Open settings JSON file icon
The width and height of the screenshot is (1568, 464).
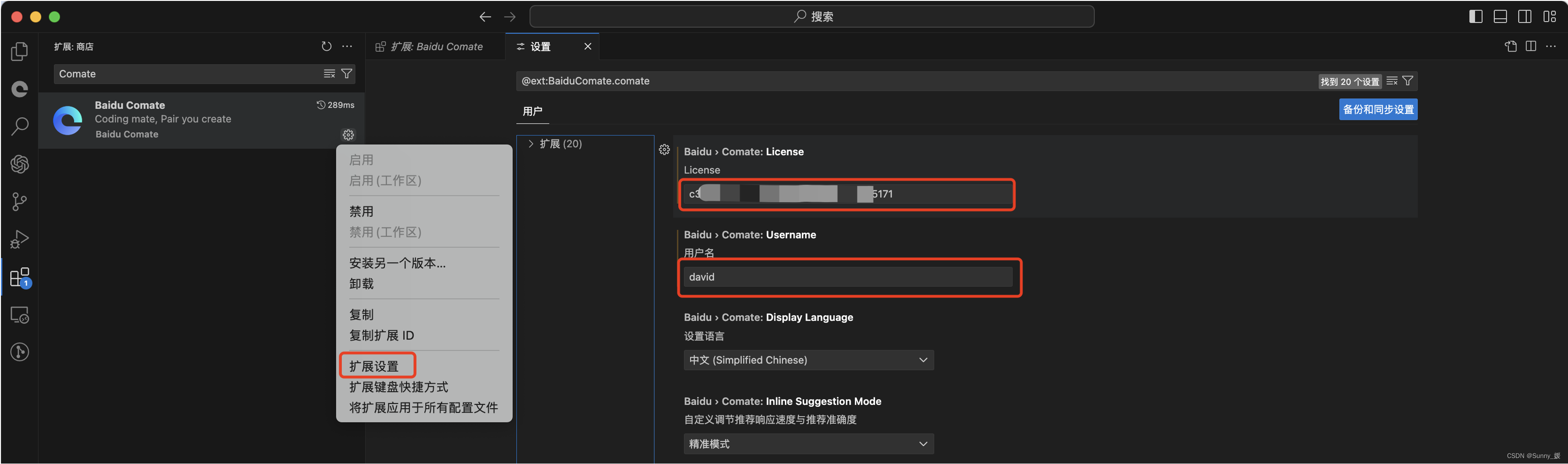(x=1511, y=46)
